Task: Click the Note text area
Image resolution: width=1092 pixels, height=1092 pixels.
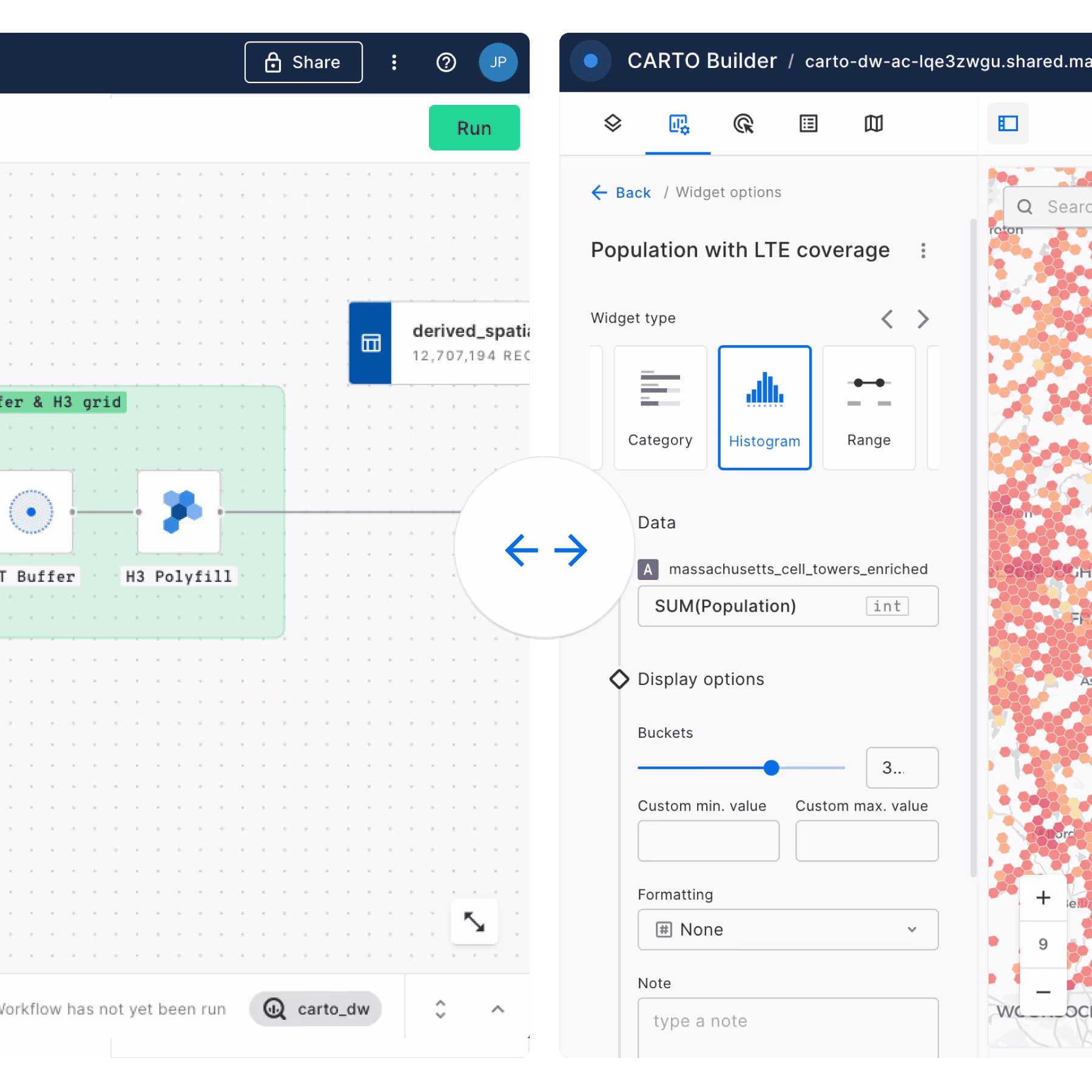Action: coord(787,1028)
